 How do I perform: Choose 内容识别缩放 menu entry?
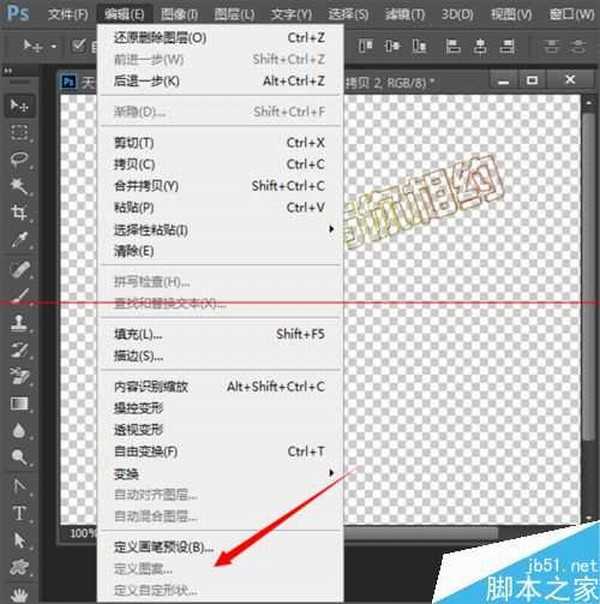[220, 386]
